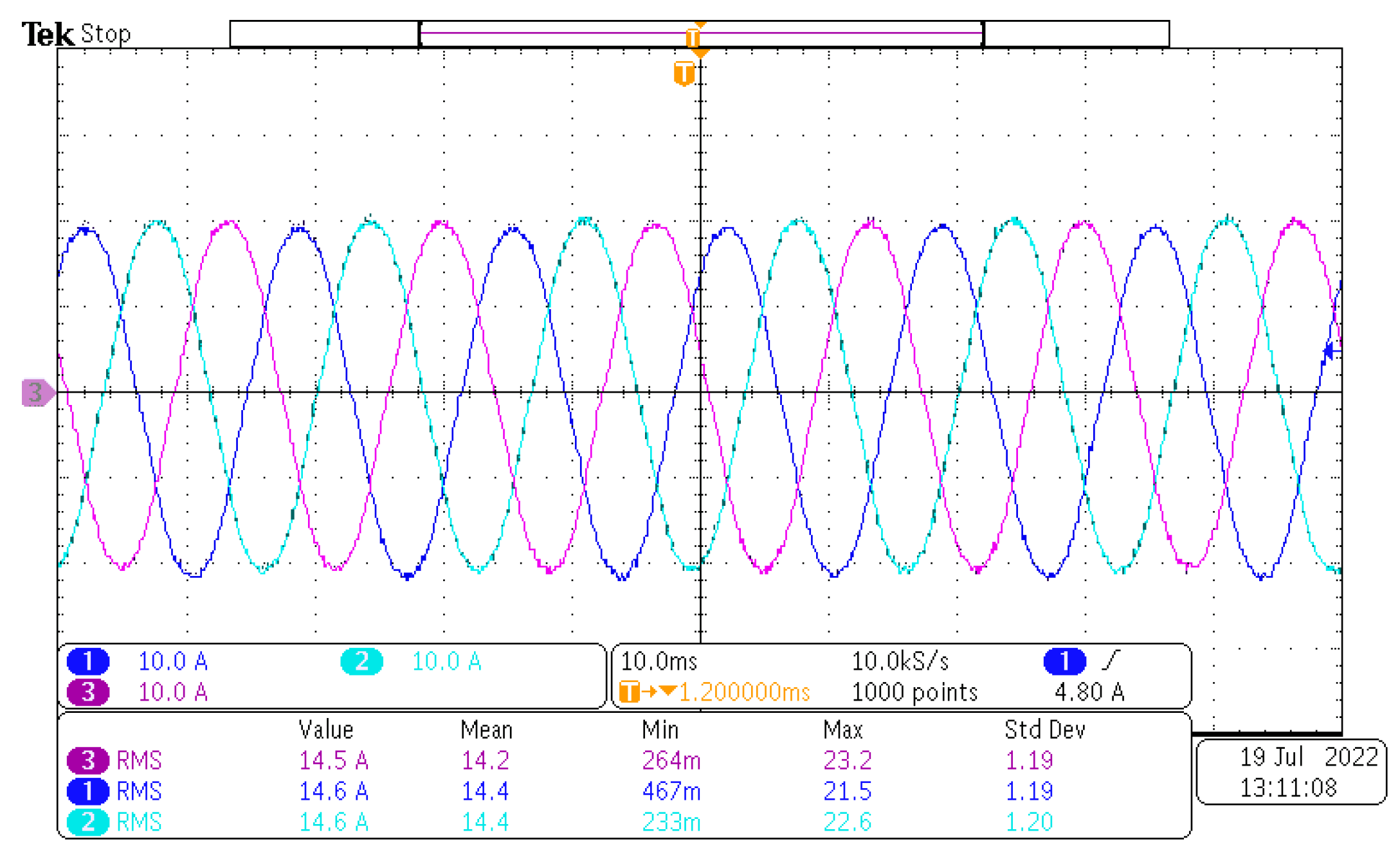Click the channel 3 RMS measurement badge
Image resolution: width=1400 pixels, height=853 pixels.
[x=88, y=760]
